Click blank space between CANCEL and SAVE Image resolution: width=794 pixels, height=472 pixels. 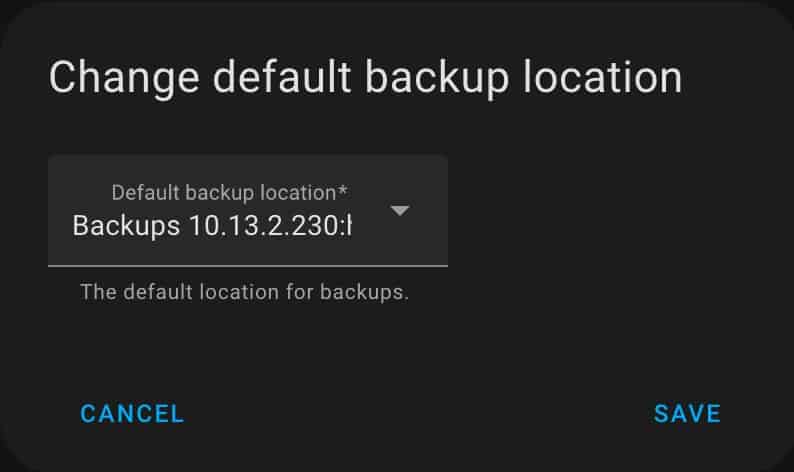(x=419, y=414)
